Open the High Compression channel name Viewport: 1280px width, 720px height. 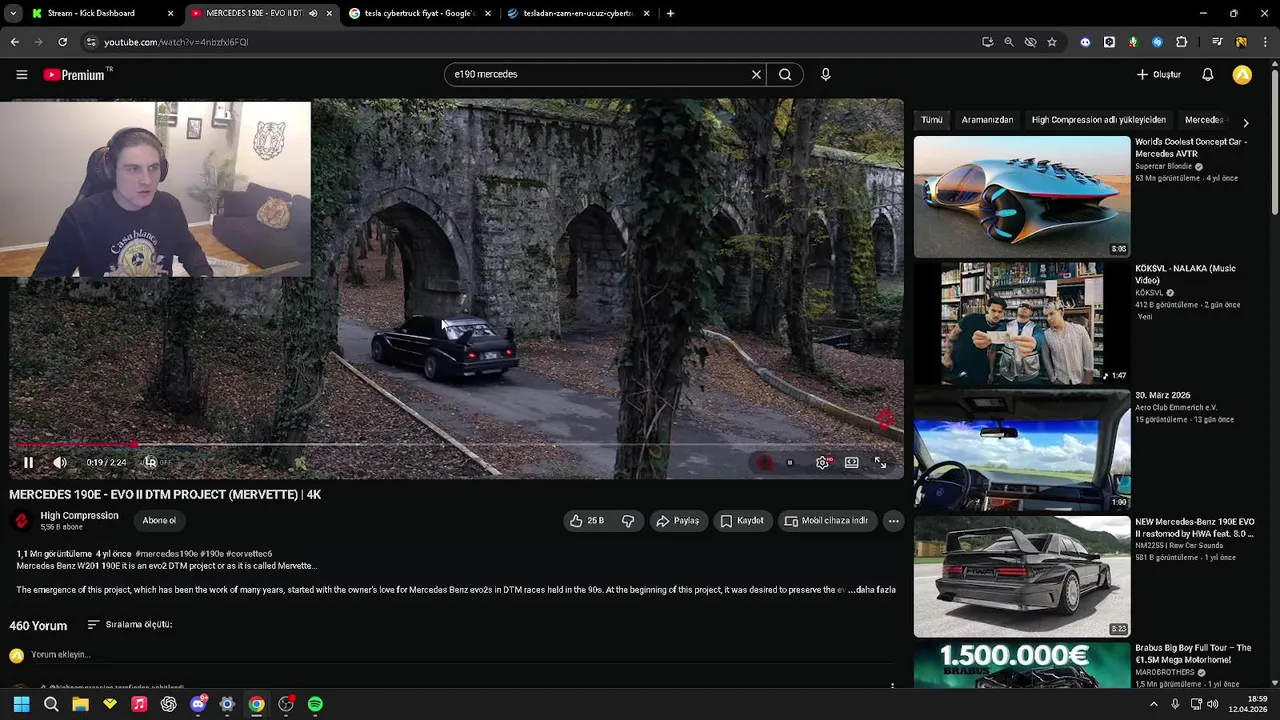tap(79, 516)
